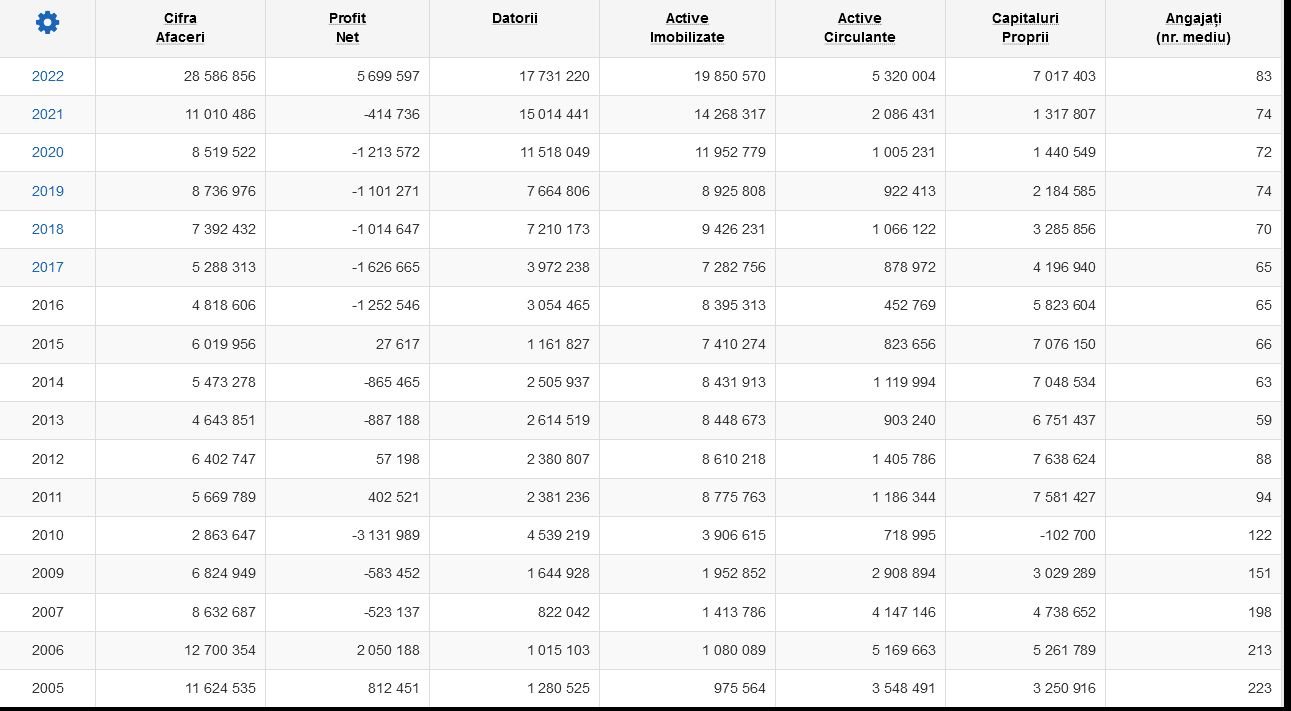Select net profit value -414 736
The width and height of the screenshot is (1291, 711).
[392, 114]
